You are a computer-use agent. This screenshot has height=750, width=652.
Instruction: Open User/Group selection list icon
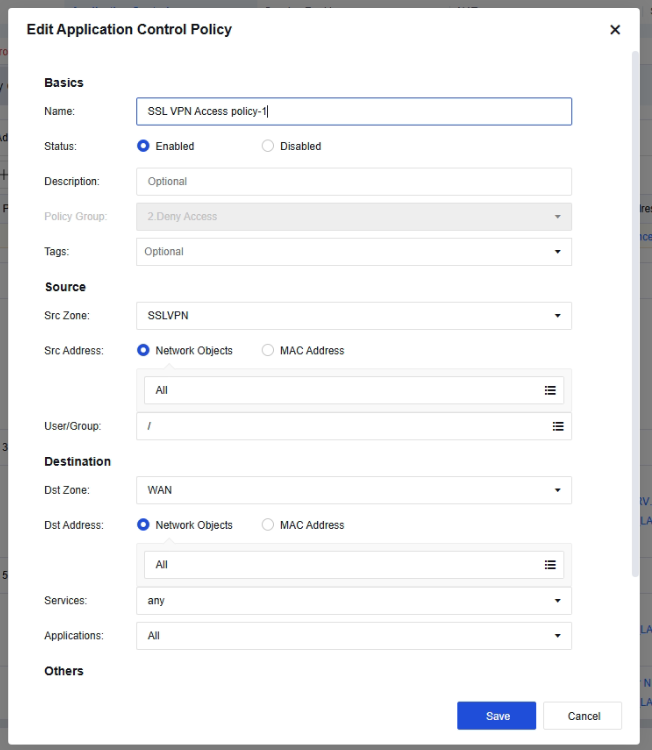(558, 426)
